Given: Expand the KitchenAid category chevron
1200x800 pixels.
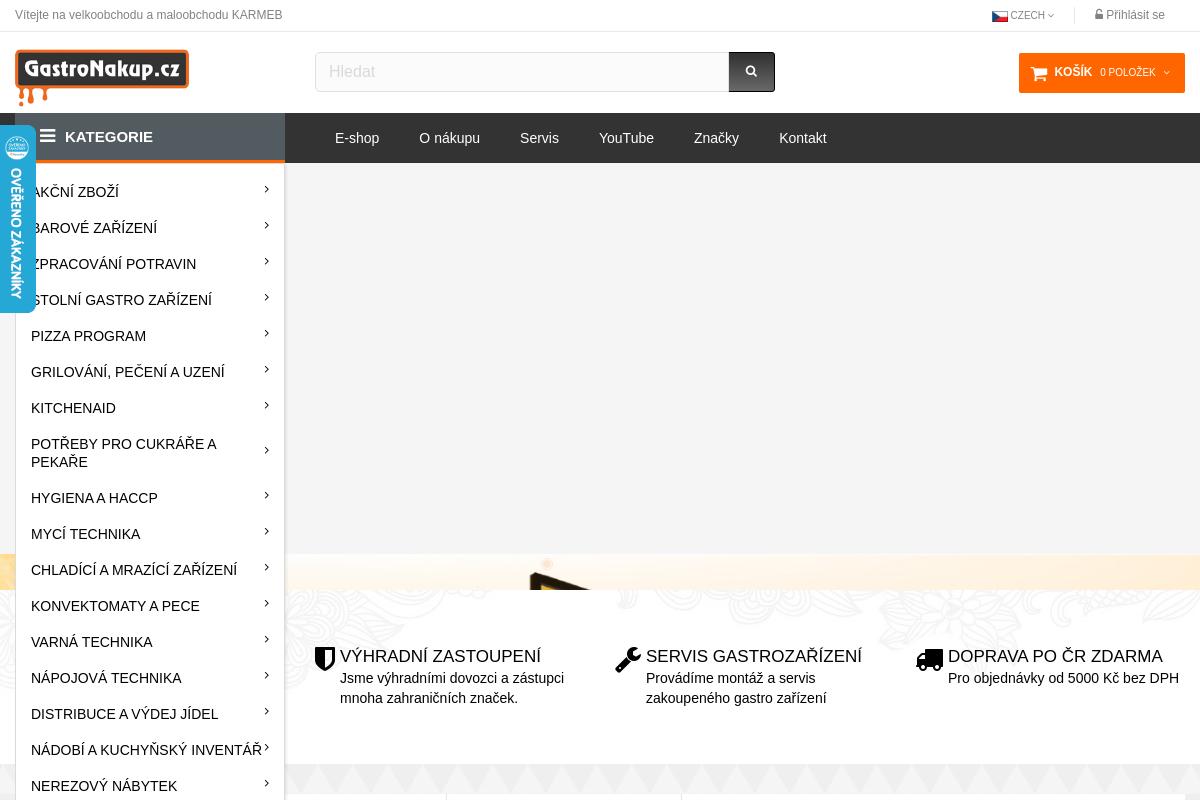Looking at the screenshot, I should [x=267, y=406].
